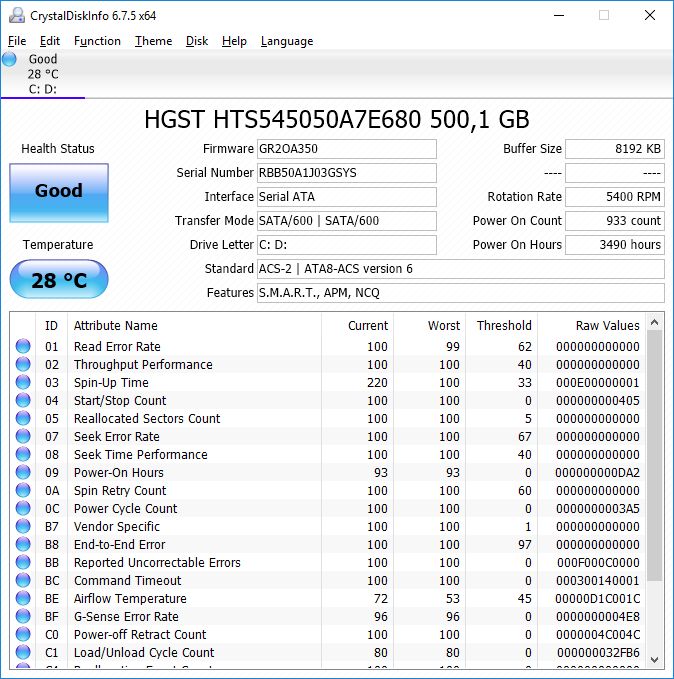Click the Raw Values column header

(592, 325)
